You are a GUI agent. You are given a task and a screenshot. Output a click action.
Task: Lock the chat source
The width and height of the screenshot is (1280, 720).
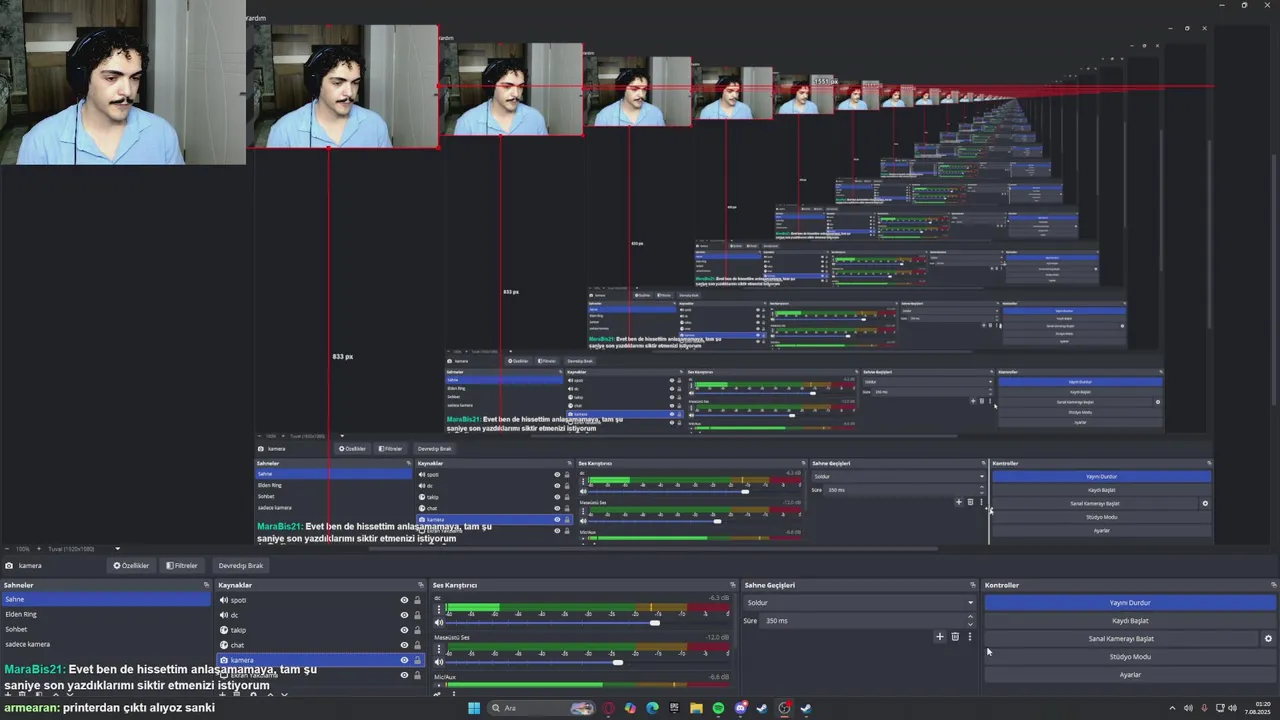point(418,645)
